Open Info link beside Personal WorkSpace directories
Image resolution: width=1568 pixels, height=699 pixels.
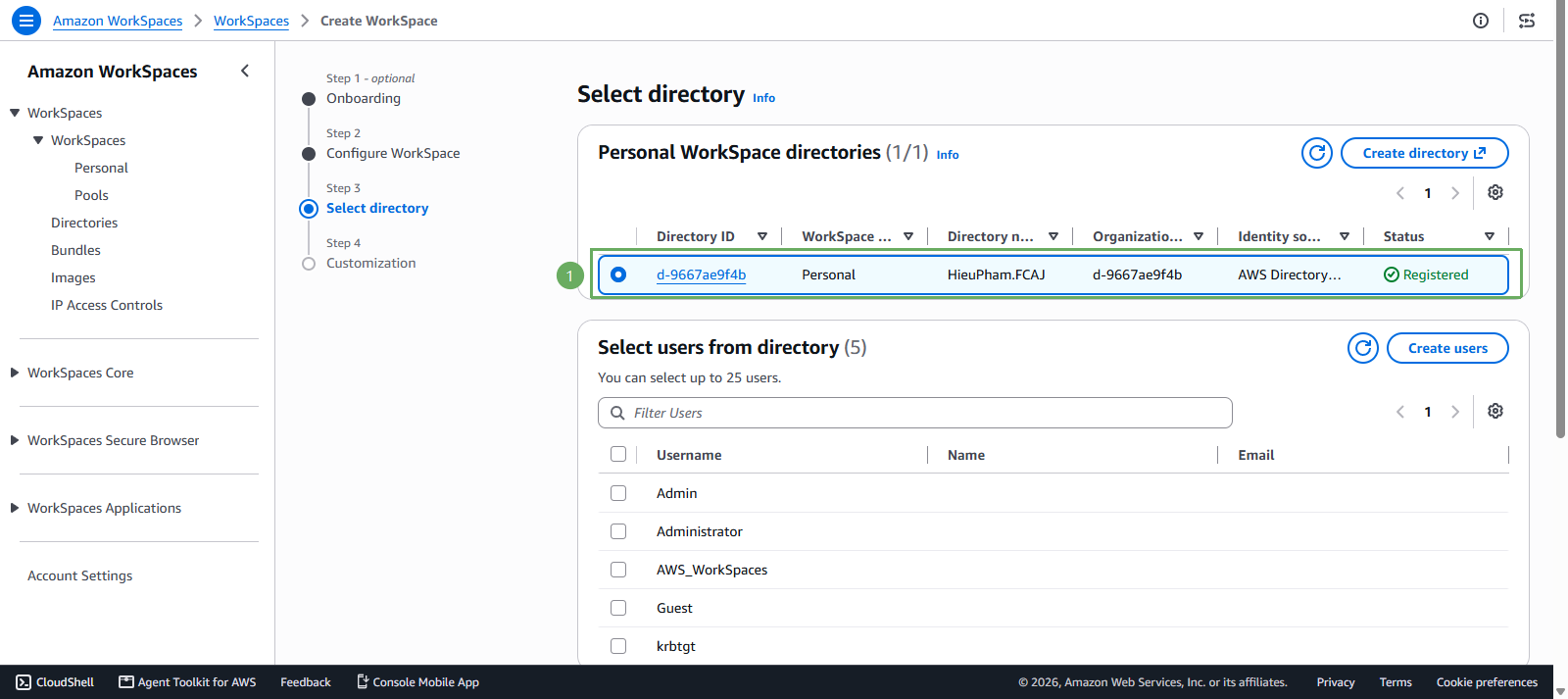948,155
